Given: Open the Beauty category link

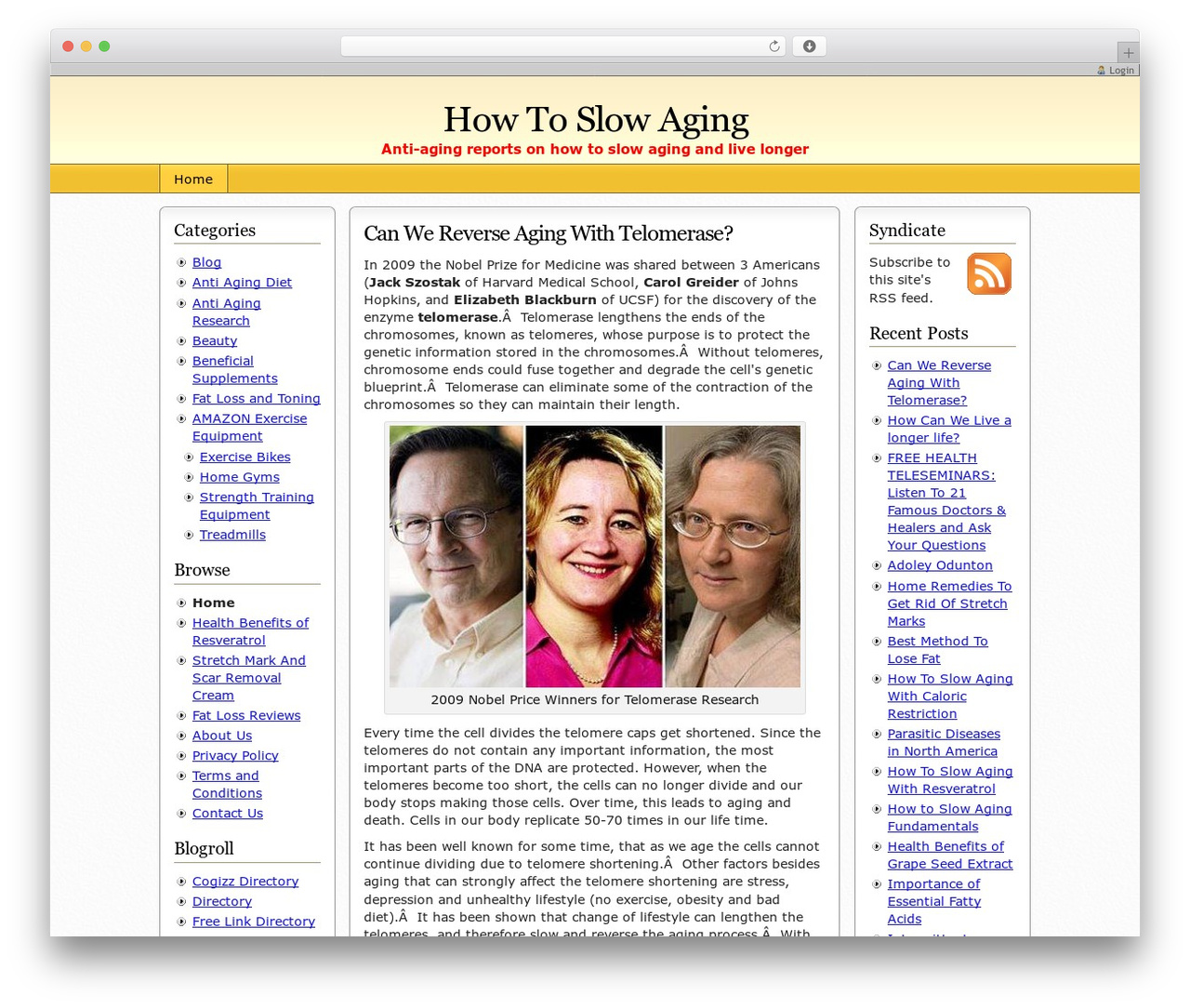Looking at the screenshot, I should tap(215, 341).
